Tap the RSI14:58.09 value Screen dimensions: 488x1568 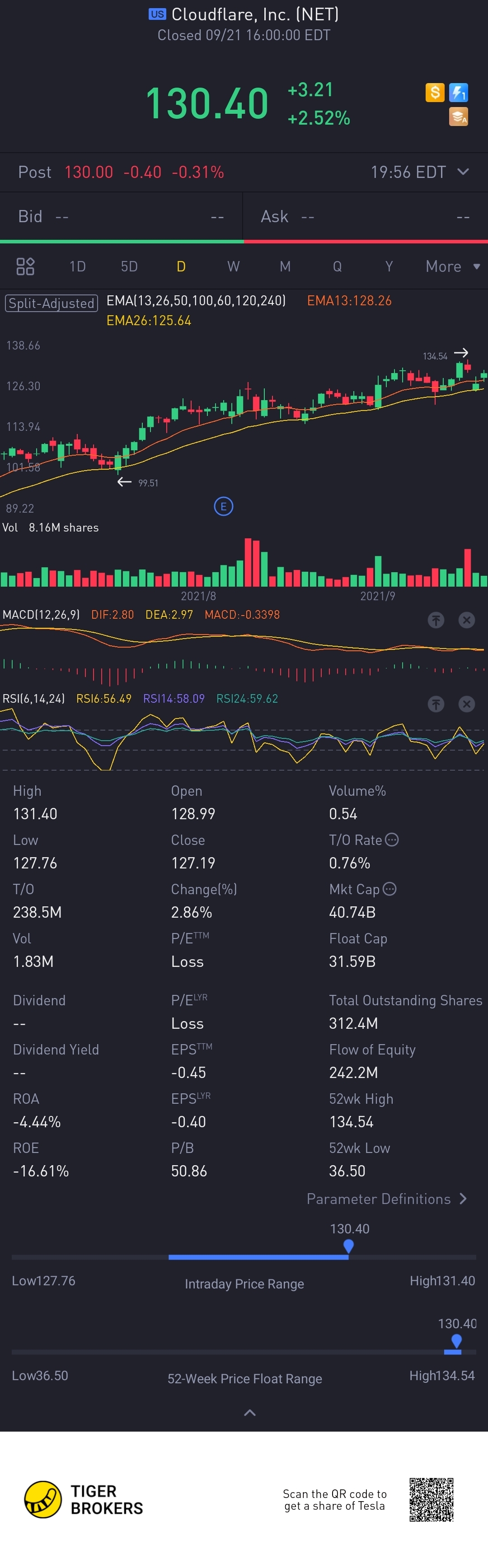point(174,698)
